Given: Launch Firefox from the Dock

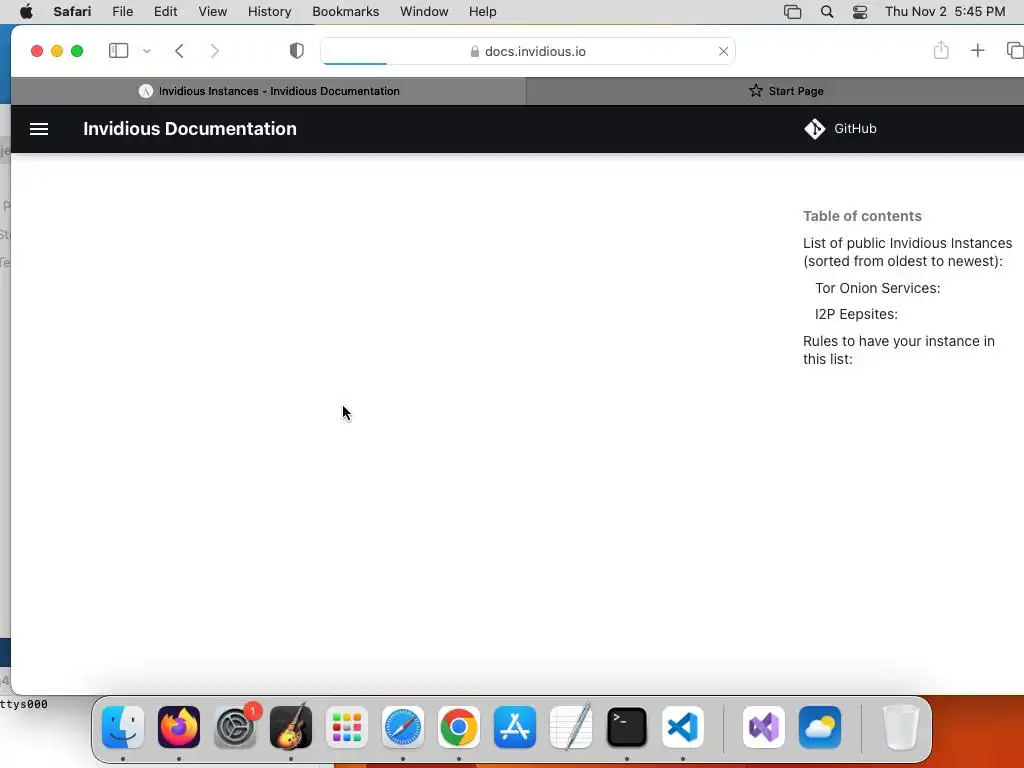Looking at the screenshot, I should [179, 727].
